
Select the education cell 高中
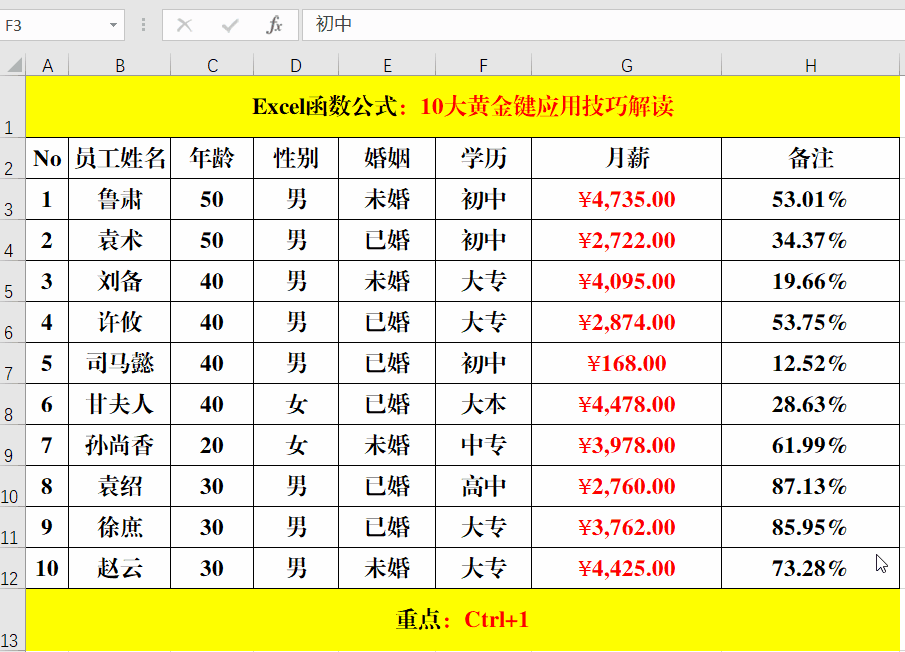click(483, 486)
